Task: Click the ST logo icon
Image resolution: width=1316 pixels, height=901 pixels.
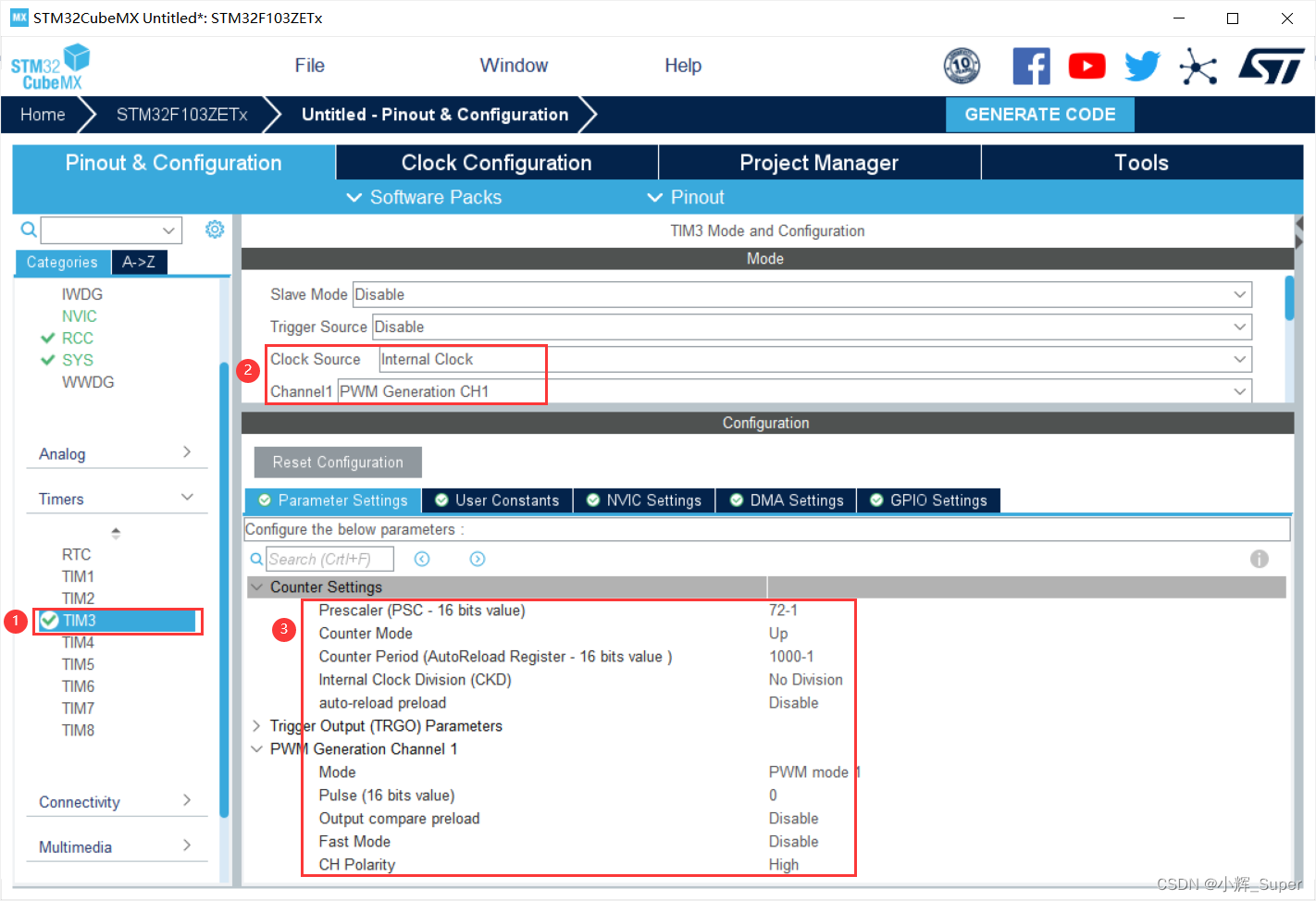Action: 1272,67
